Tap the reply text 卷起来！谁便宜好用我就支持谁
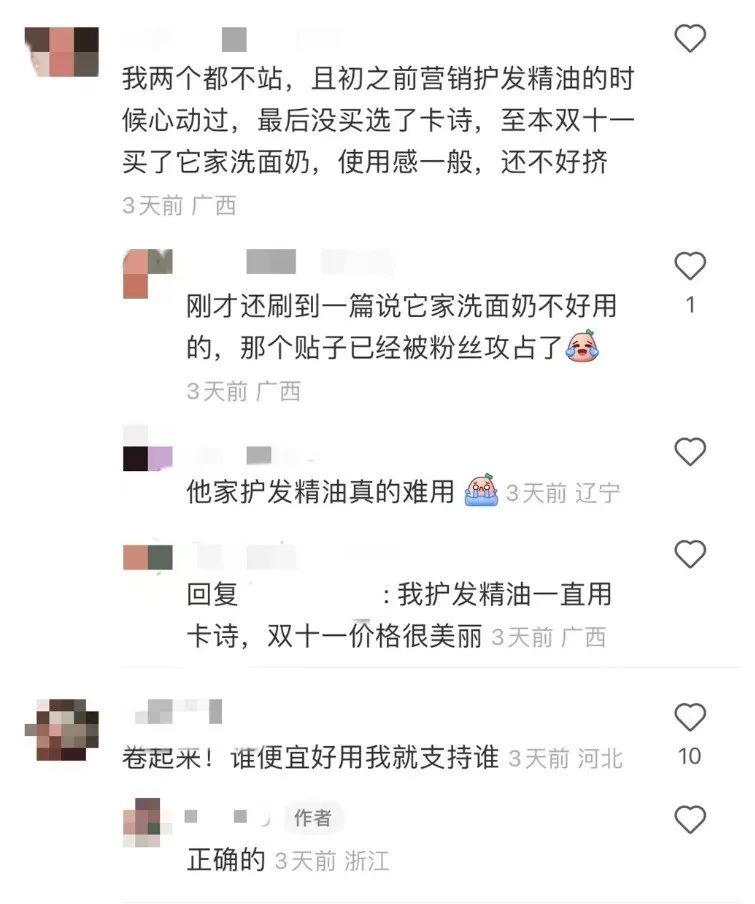The height and width of the screenshot is (904, 755). (x=310, y=756)
